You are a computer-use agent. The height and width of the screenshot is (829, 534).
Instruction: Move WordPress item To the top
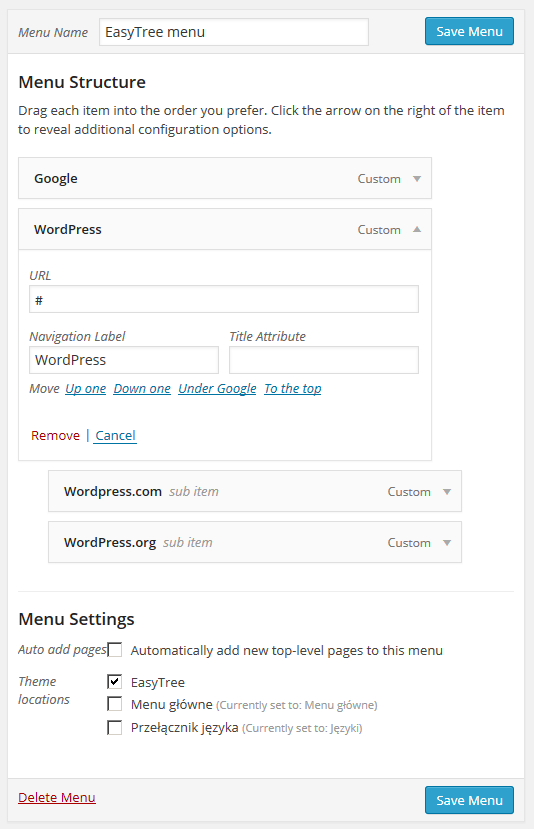coord(293,389)
